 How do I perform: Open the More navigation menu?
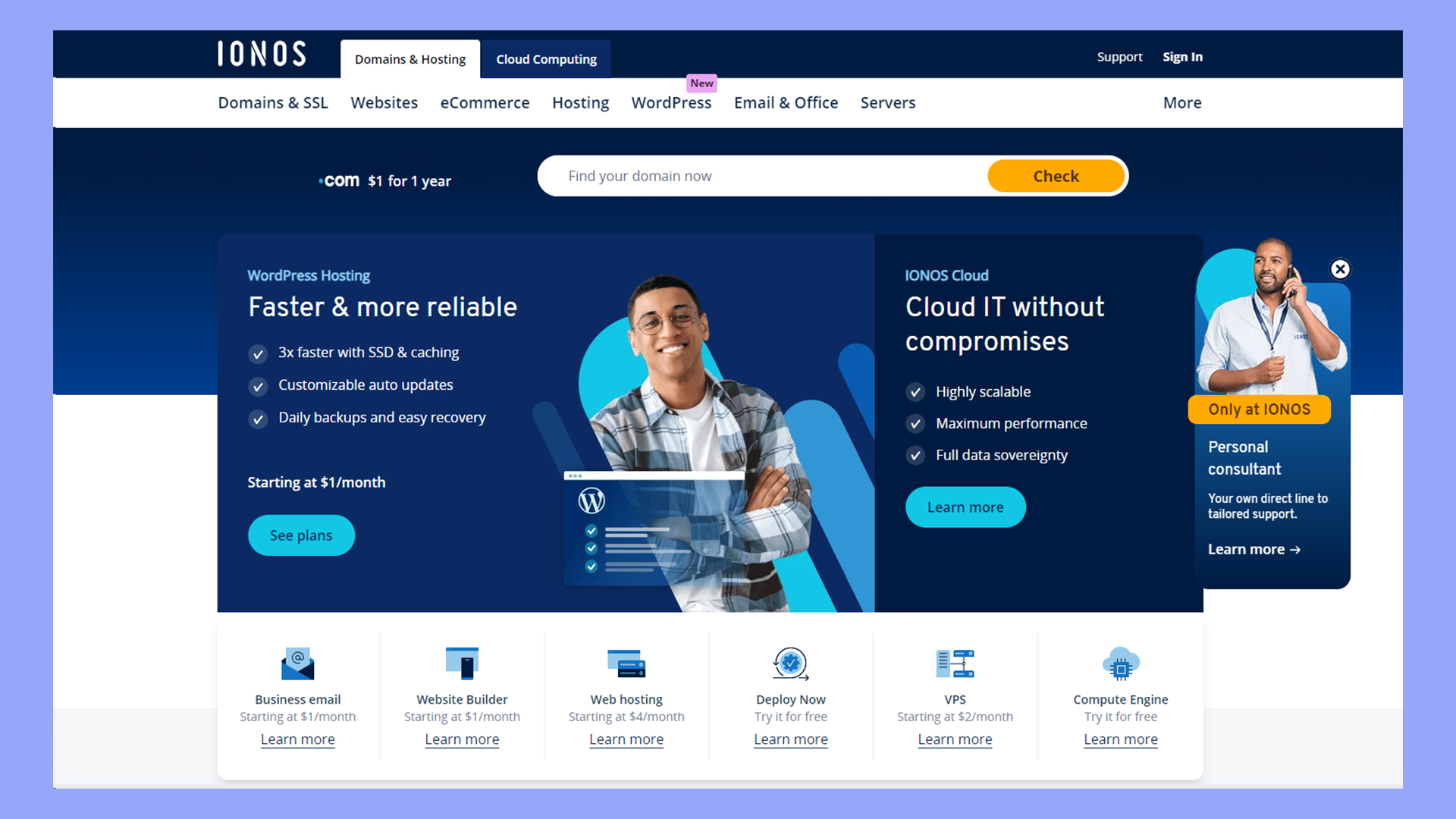[x=1181, y=102]
